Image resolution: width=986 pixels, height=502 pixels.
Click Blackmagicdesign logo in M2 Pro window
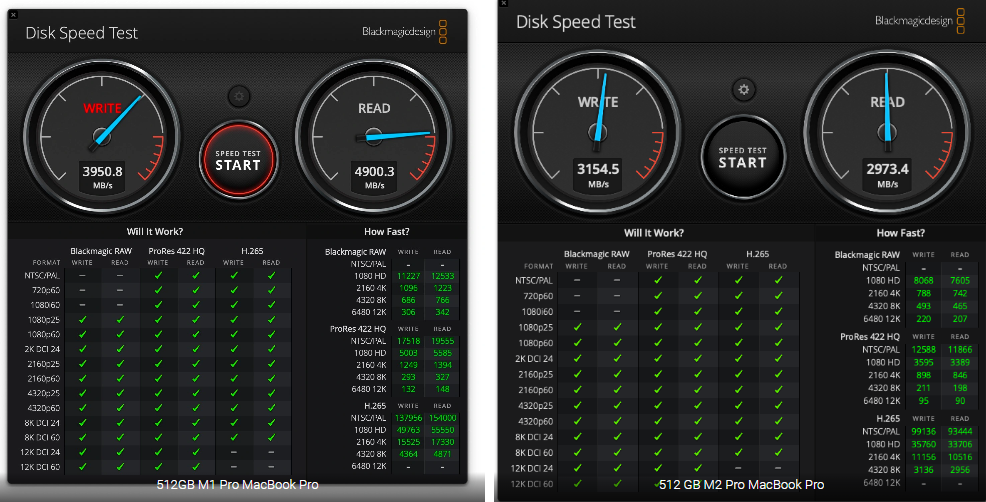tap(919, 21)
